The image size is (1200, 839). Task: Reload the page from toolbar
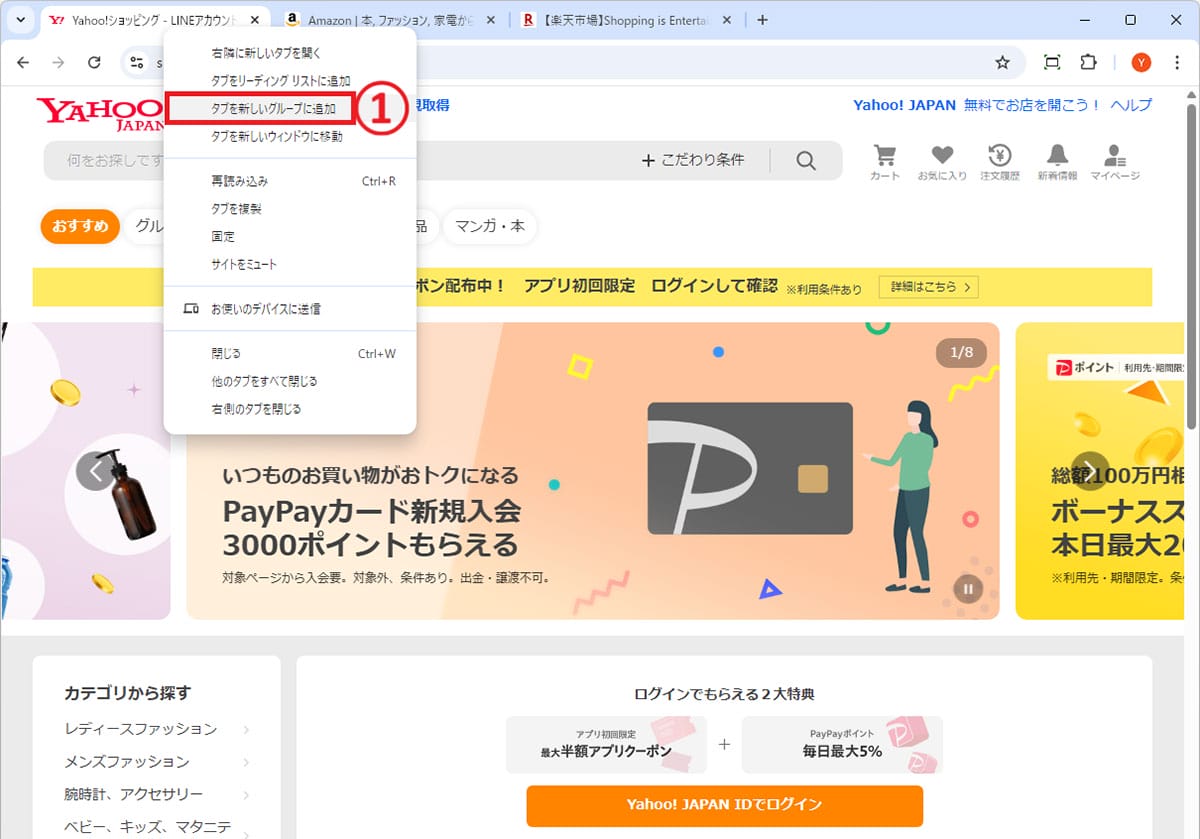[x=94, y=63]
